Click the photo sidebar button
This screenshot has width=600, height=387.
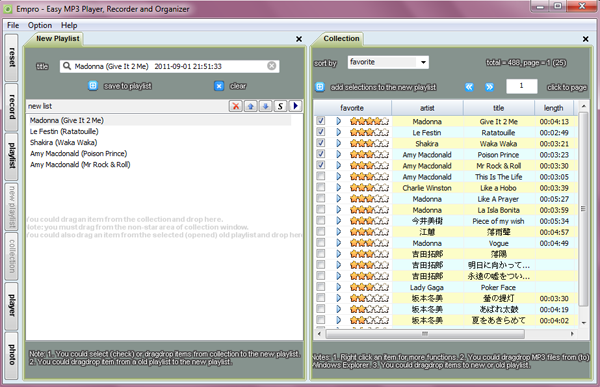pos(11,355)
